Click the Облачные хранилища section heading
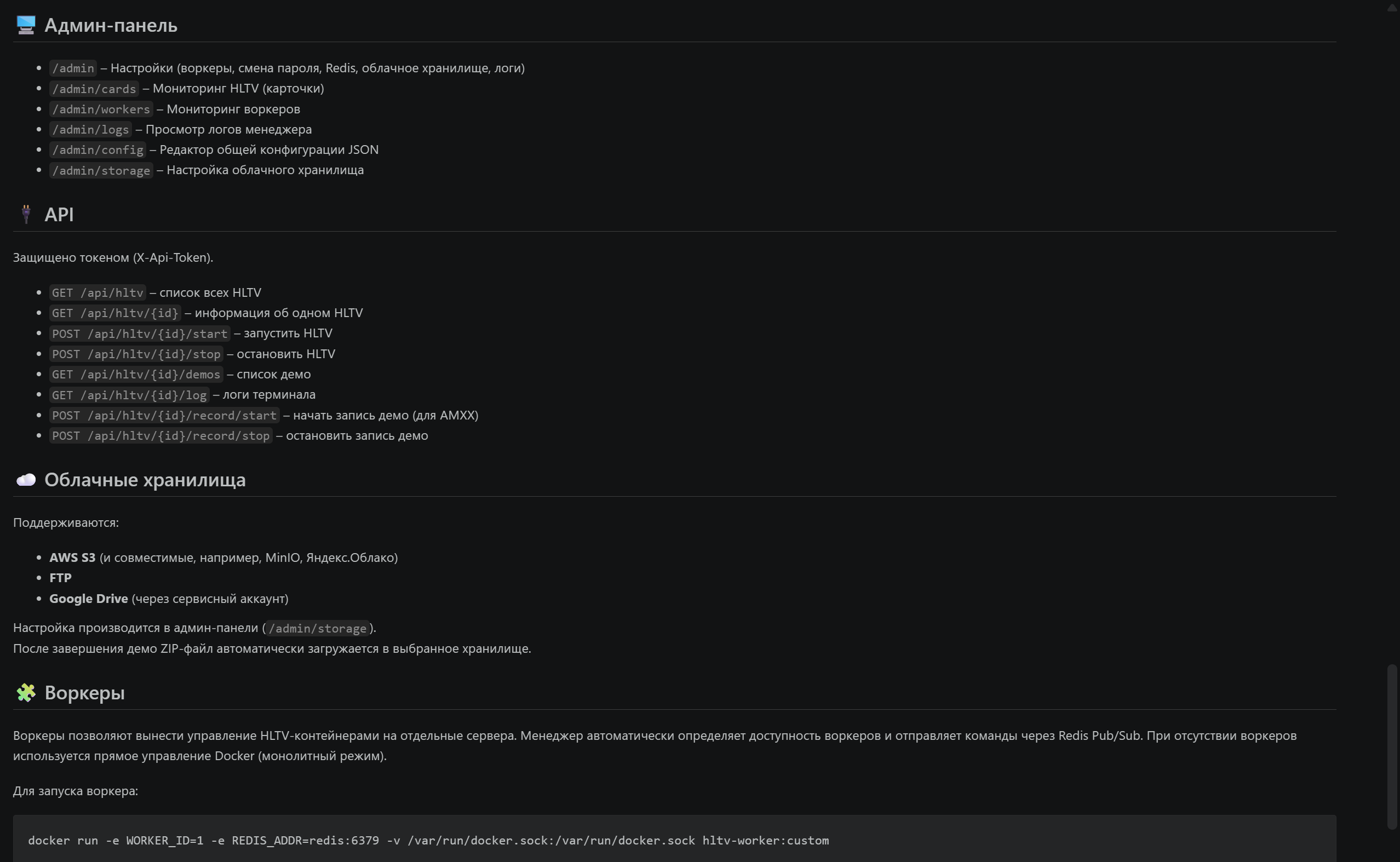1400x862 pixels. point(145,479)
